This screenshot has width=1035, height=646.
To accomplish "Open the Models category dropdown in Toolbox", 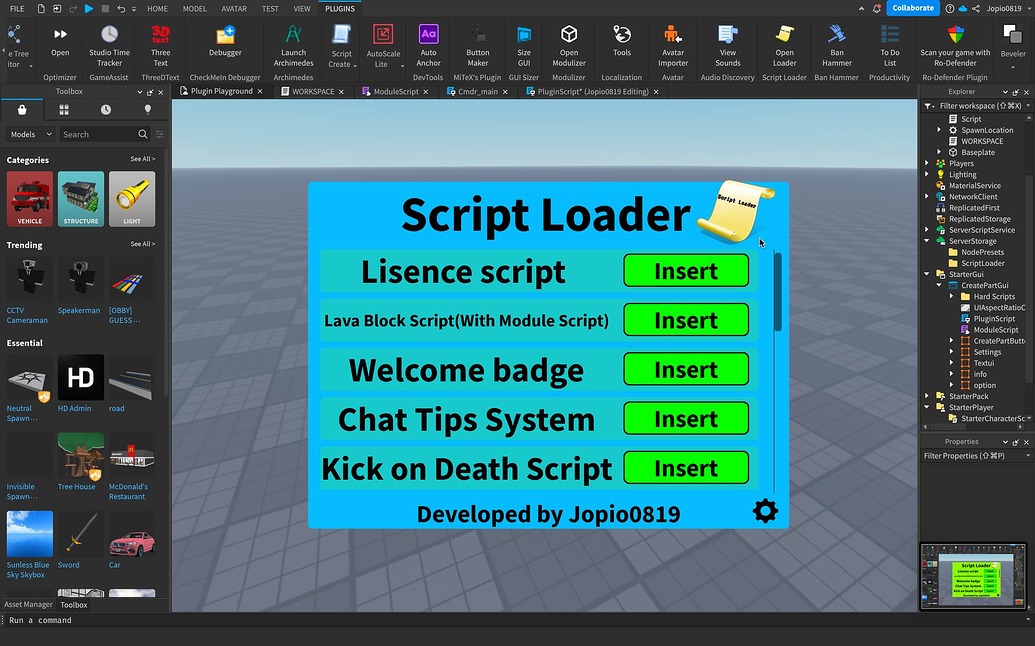I will [x=29, y=134].
